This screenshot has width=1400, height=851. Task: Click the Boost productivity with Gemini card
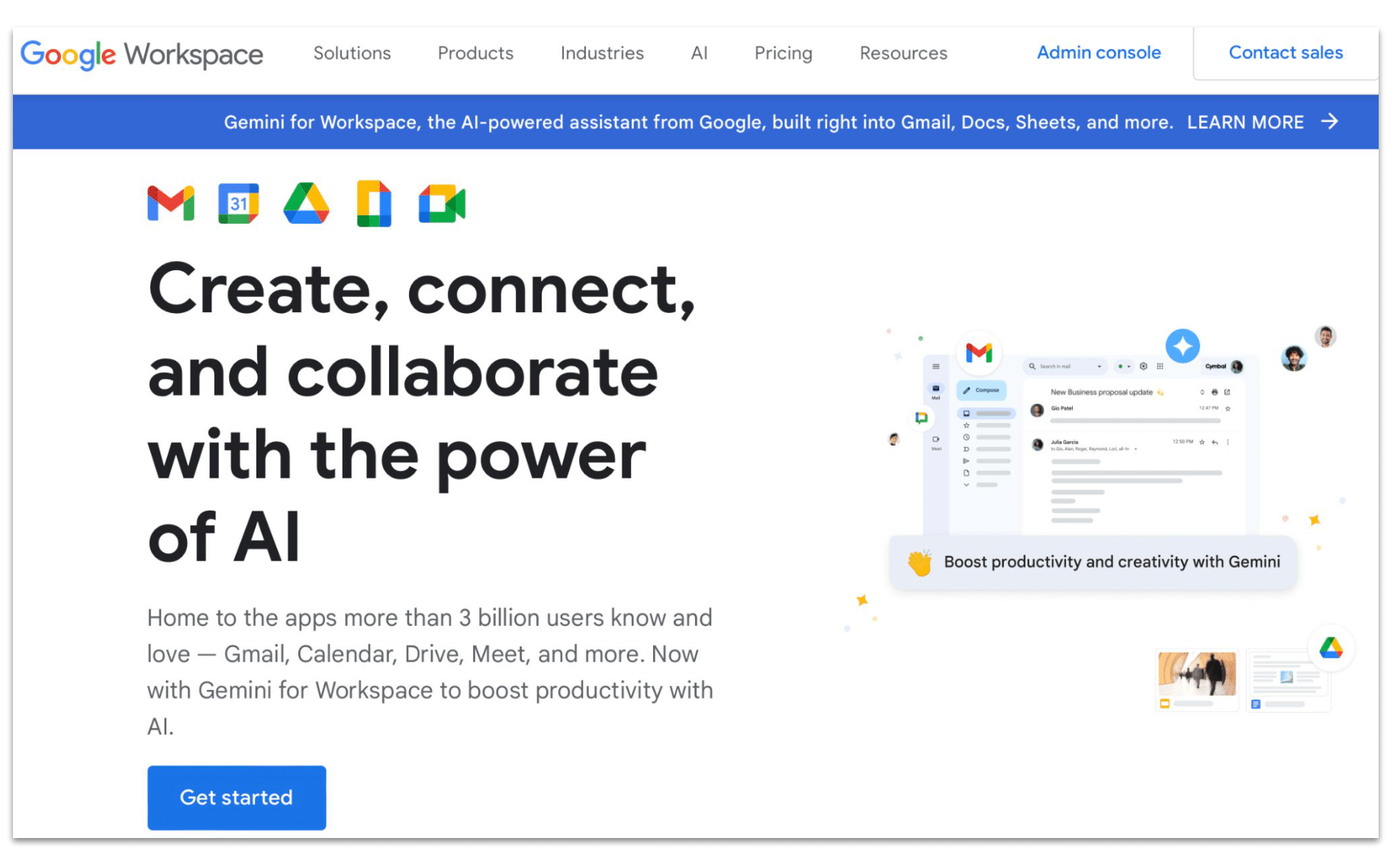click(1093, 562)
